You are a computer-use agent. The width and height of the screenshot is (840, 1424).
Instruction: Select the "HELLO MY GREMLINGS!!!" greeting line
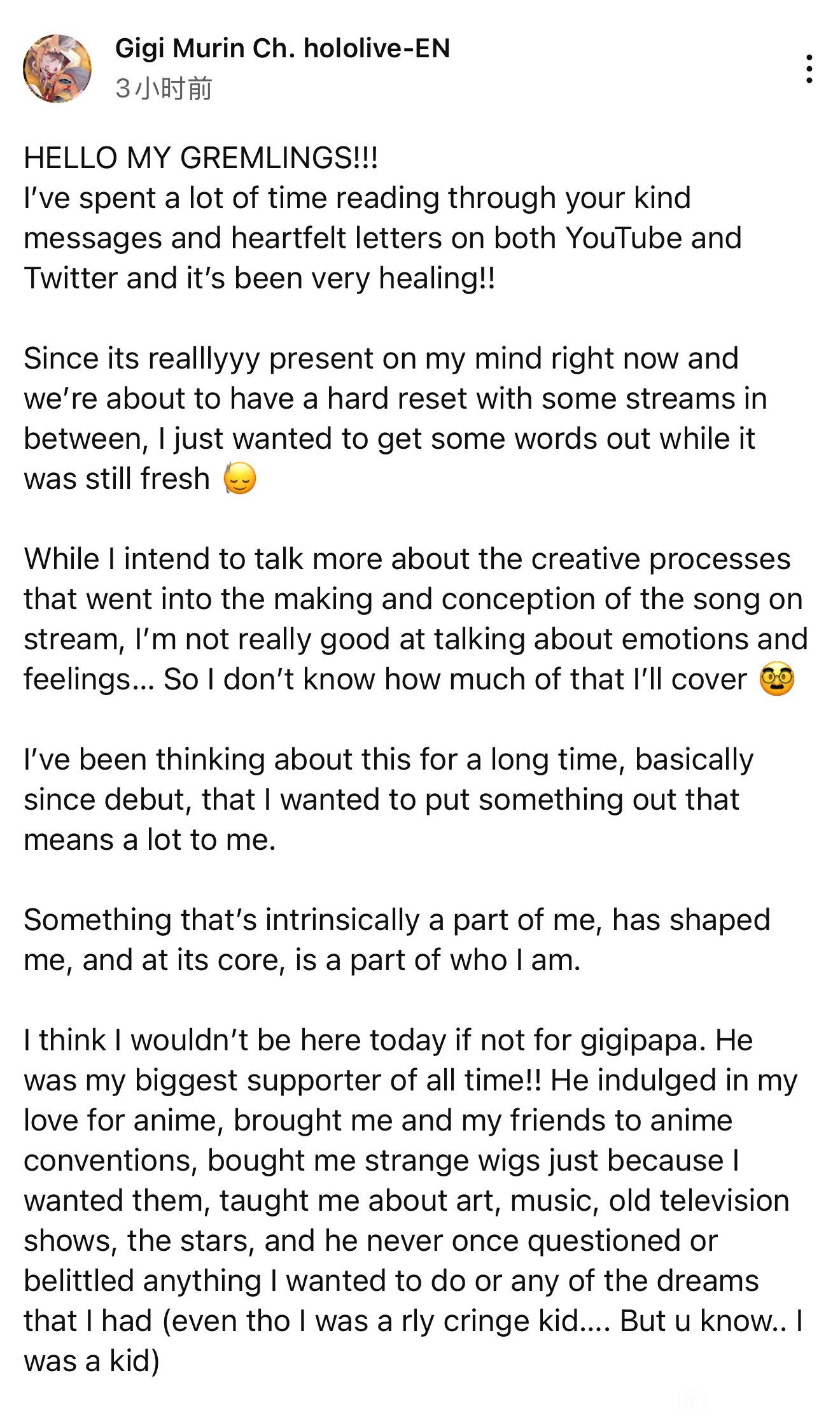point(201,158)
